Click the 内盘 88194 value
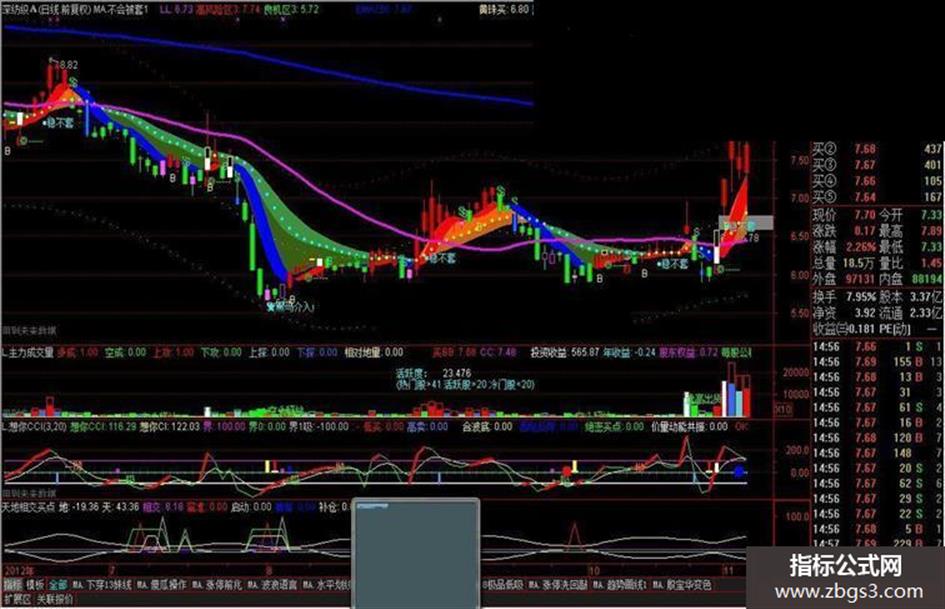 pos(927,279)
